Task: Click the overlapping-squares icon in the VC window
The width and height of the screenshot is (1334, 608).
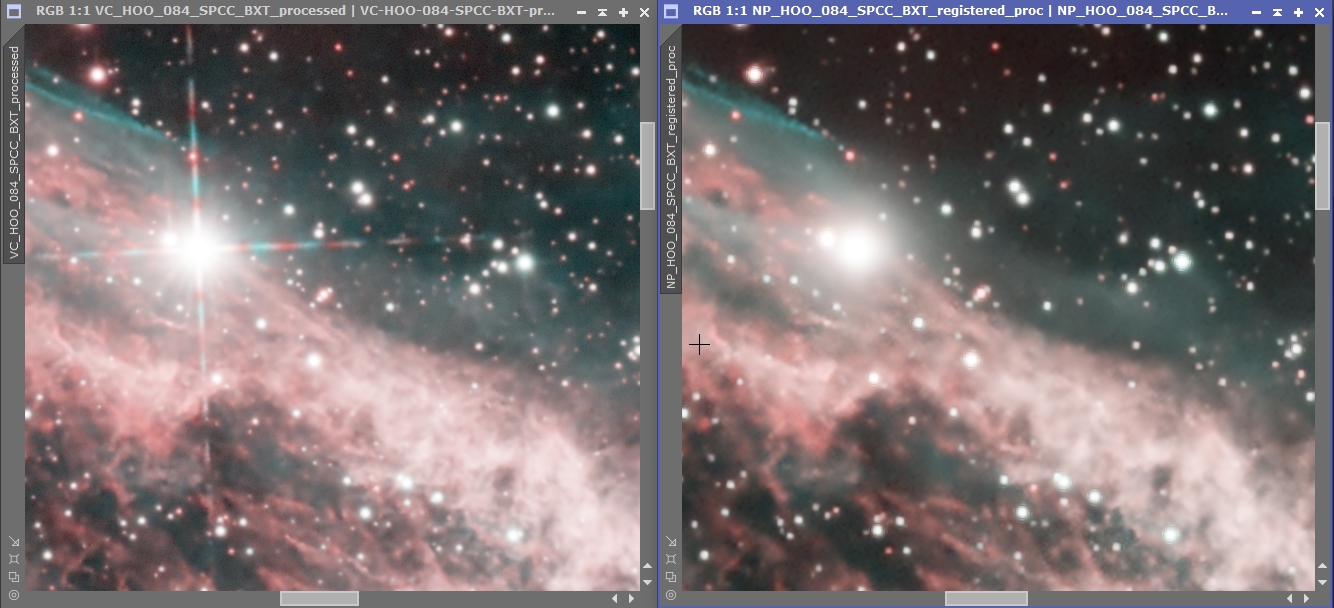Action: 13,577
